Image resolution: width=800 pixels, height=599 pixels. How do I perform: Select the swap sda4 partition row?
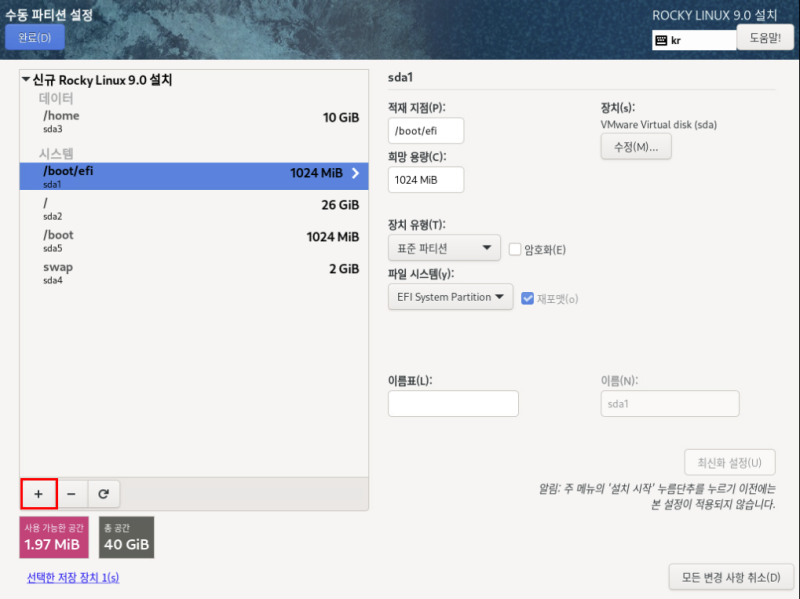tap(194, 273)
